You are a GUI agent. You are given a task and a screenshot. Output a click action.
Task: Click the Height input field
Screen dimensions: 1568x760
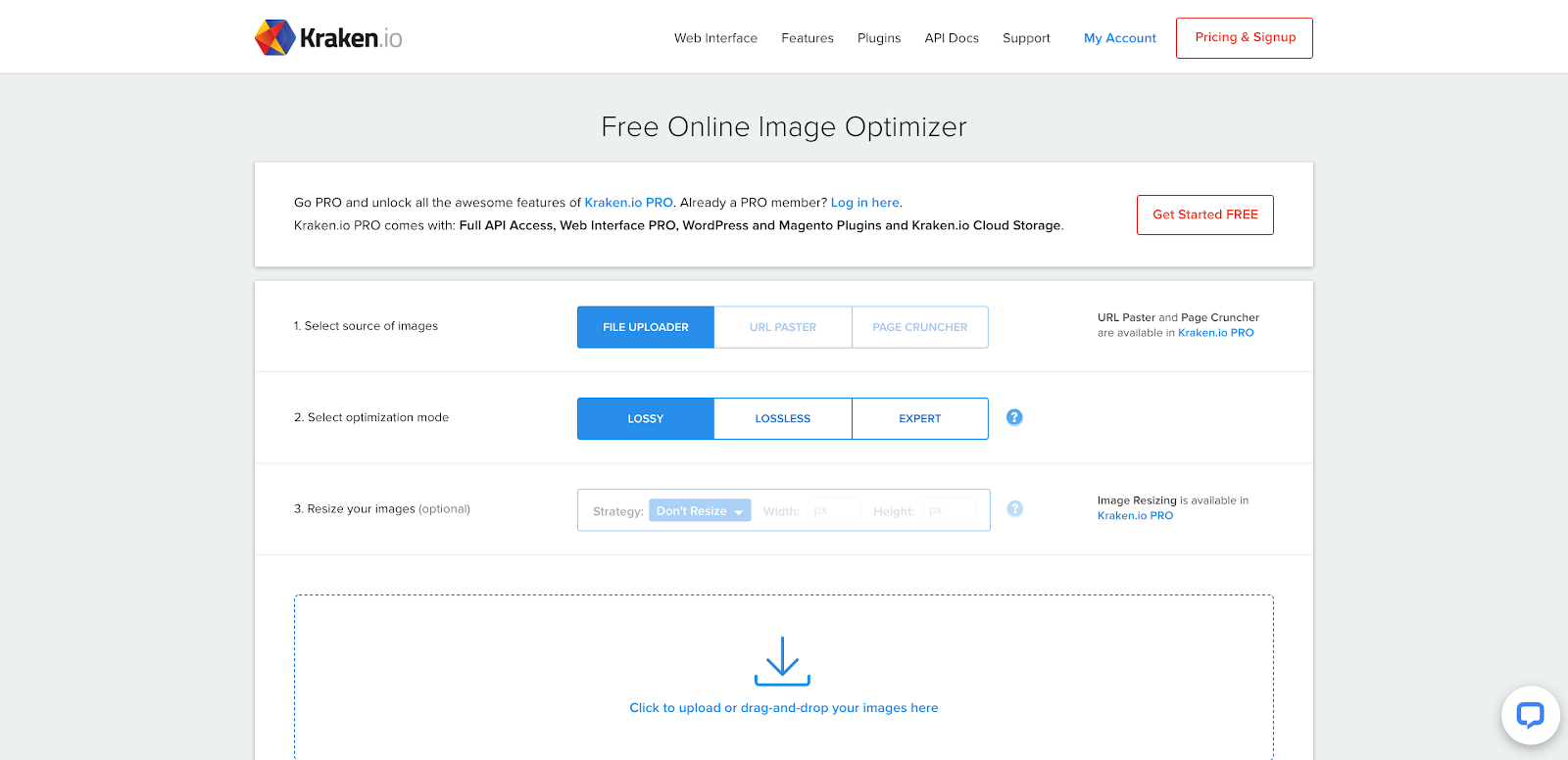pos(951,510)
